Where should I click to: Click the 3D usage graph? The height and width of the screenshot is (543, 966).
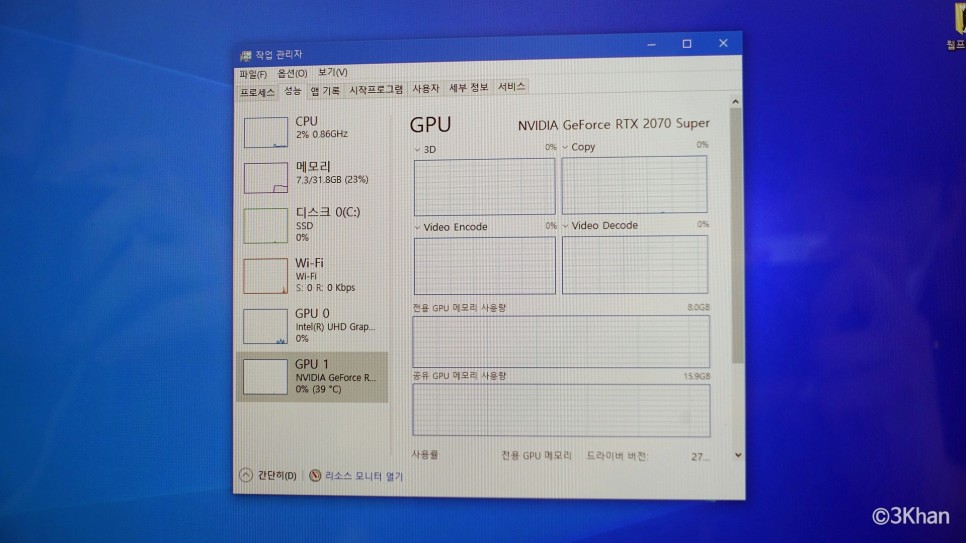484,187
